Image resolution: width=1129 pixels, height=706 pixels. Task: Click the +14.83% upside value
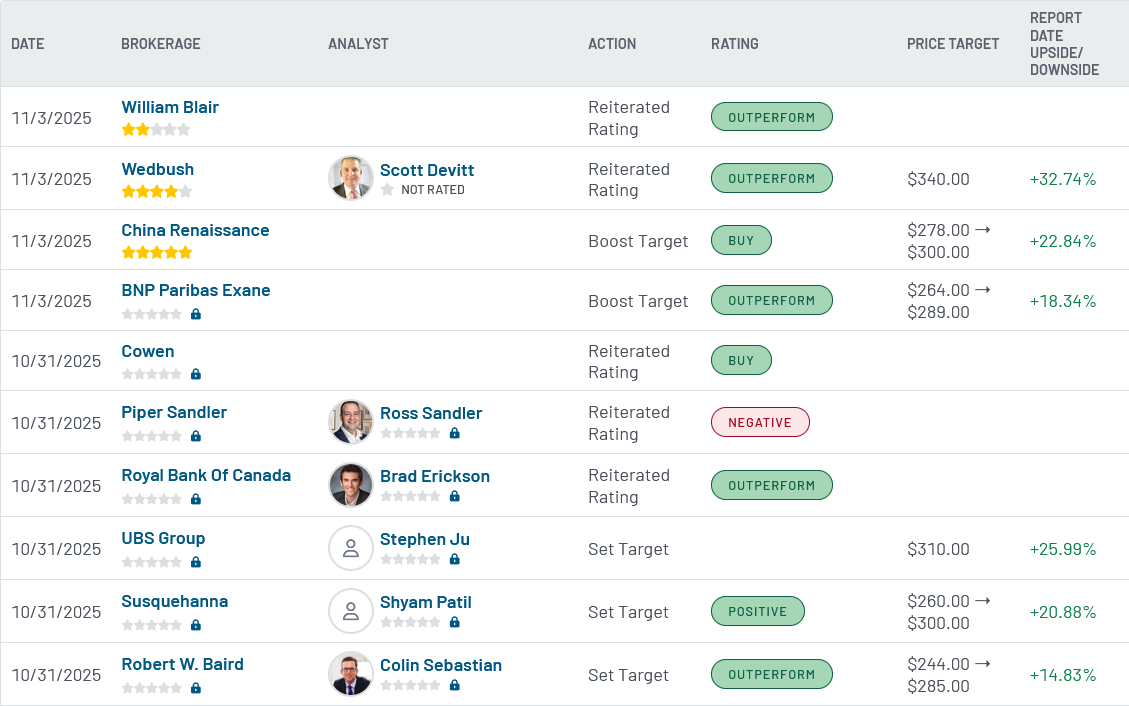[x=1063, y=675]
